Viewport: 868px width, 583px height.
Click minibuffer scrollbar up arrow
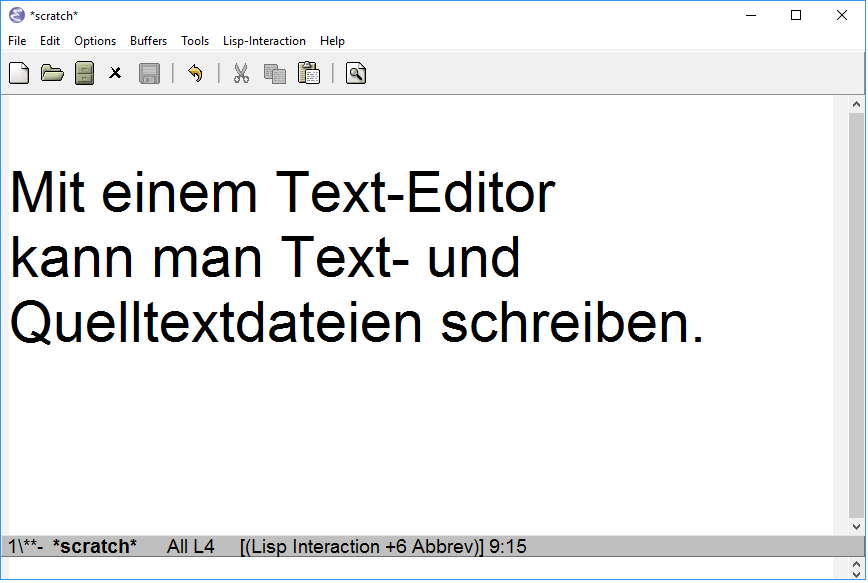pyautogui.click(x=856, y=564)
